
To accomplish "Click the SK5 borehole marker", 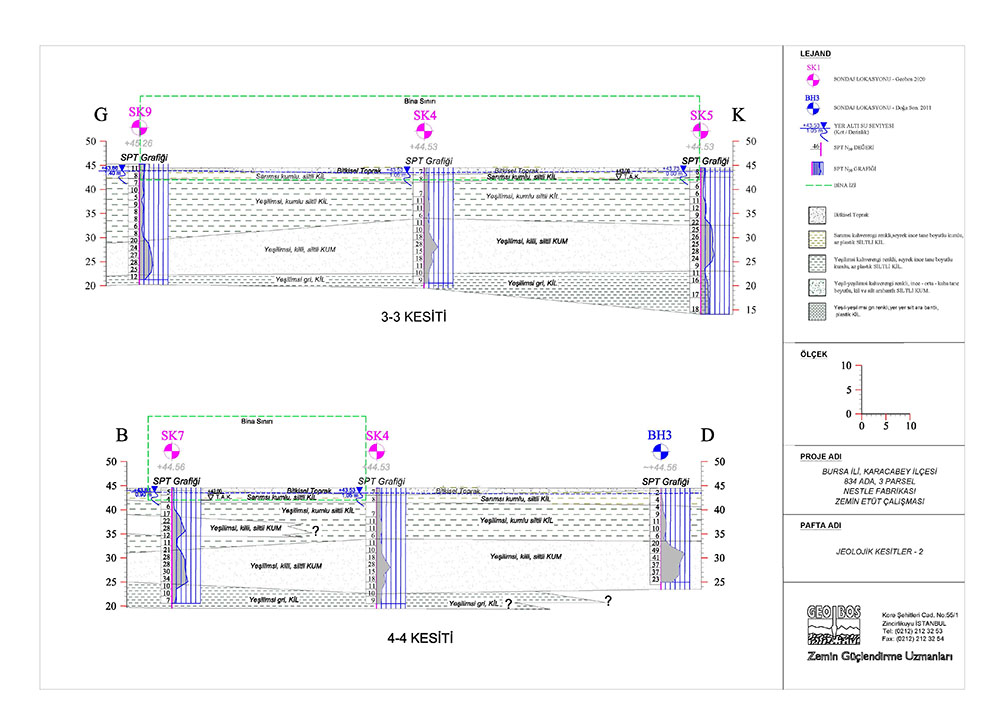I will point(702,133).
